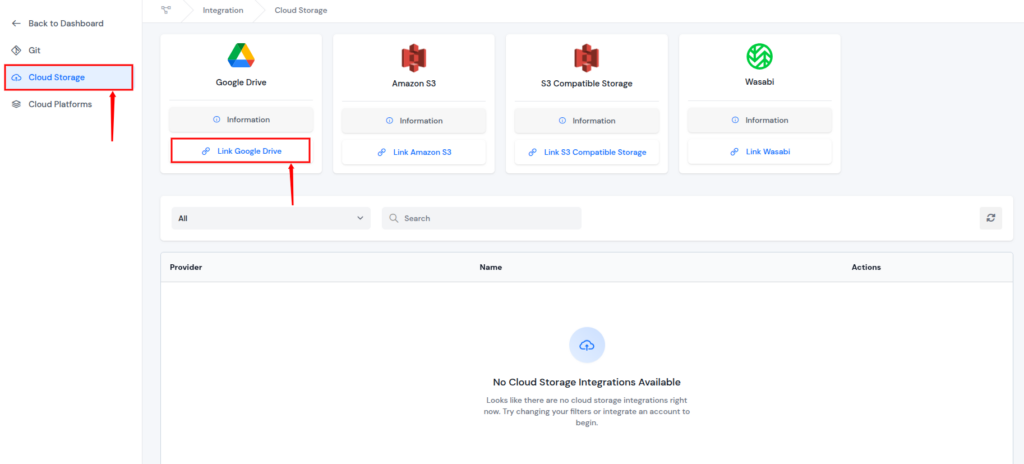Click link icon beside Link S3 Compatible Storage
Image resolution: width=1024 pixels, height=464 pixels.
coord(533,152)
